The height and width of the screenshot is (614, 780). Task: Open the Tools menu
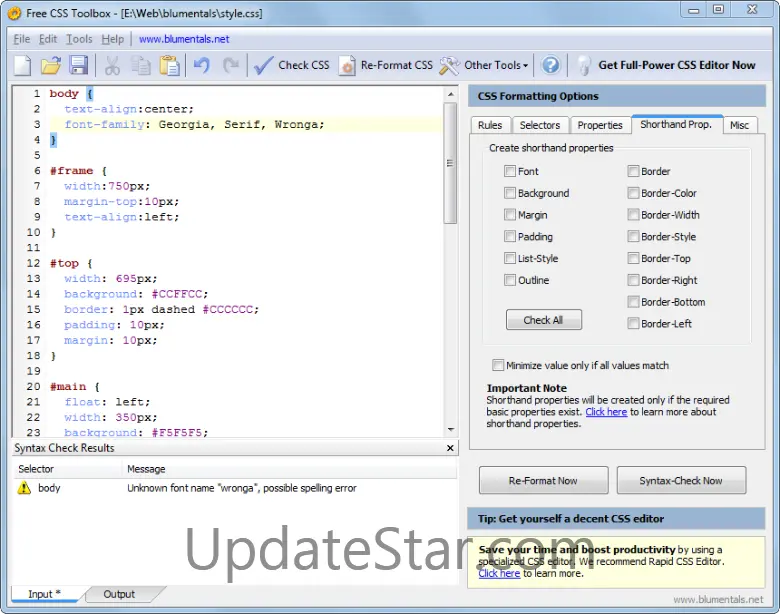coord(79,39)
